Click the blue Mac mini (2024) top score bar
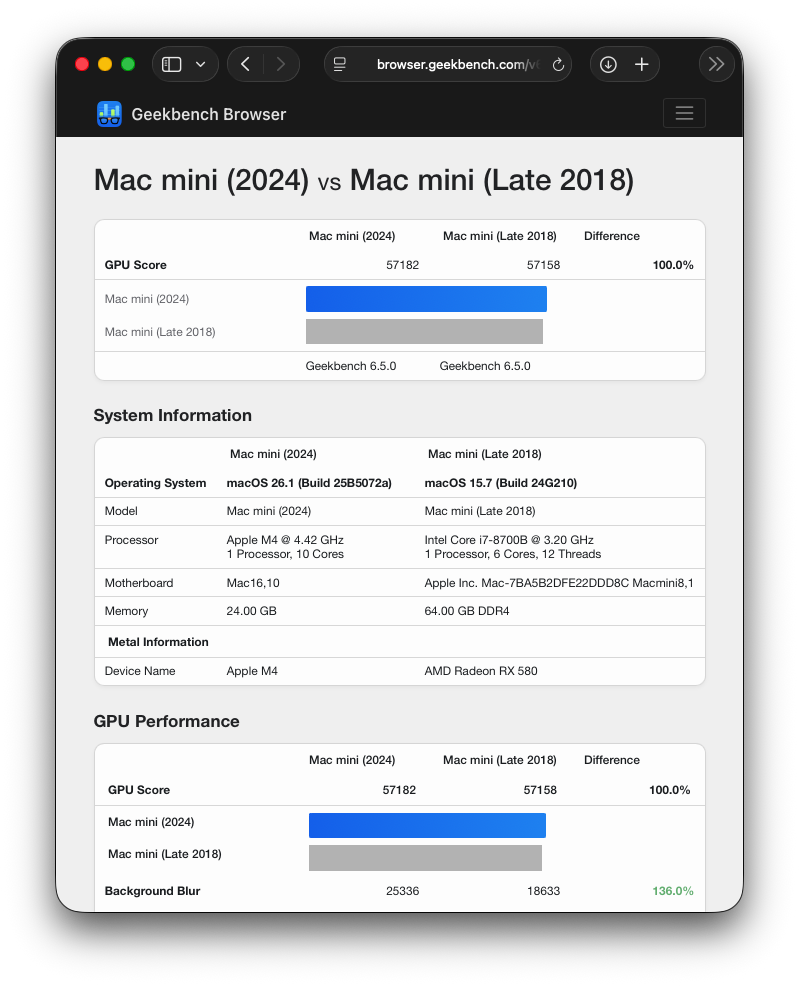 [x=426, y=299]
